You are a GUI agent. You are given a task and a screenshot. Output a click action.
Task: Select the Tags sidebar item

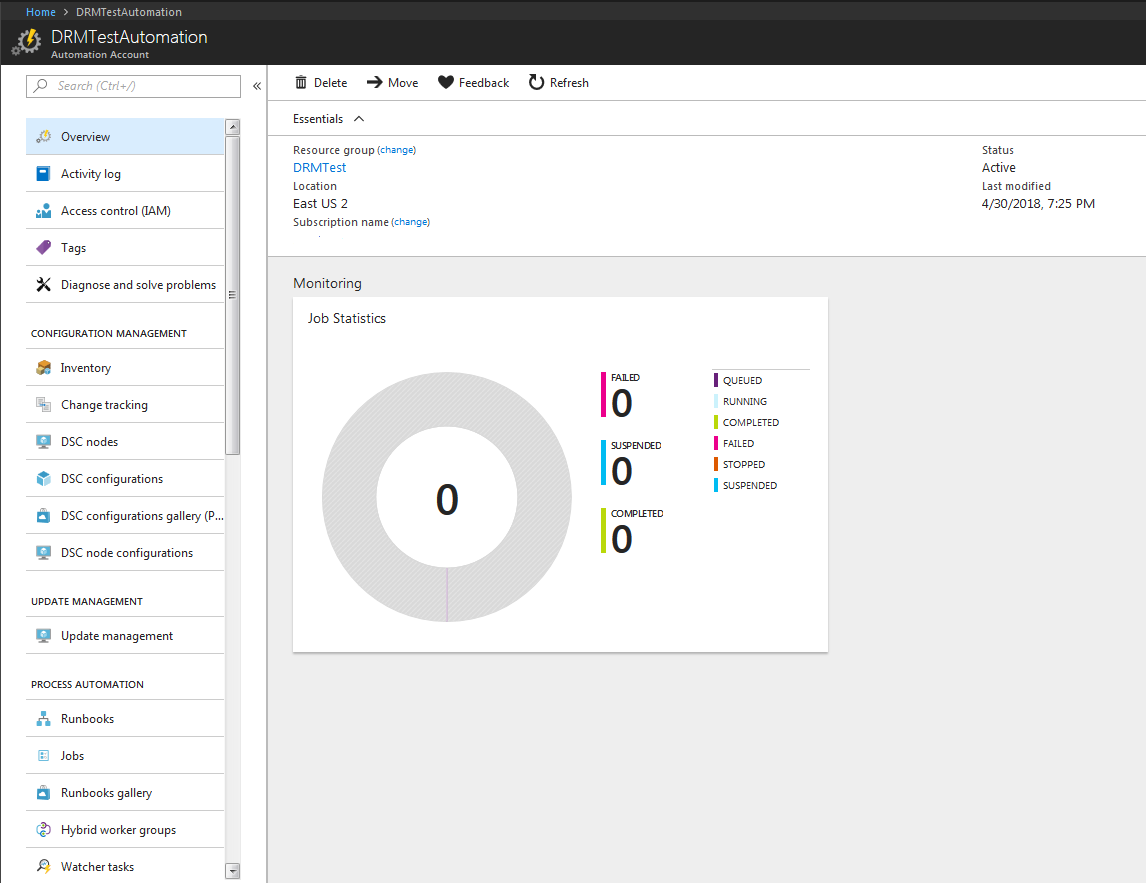click(x=44, y=247)
